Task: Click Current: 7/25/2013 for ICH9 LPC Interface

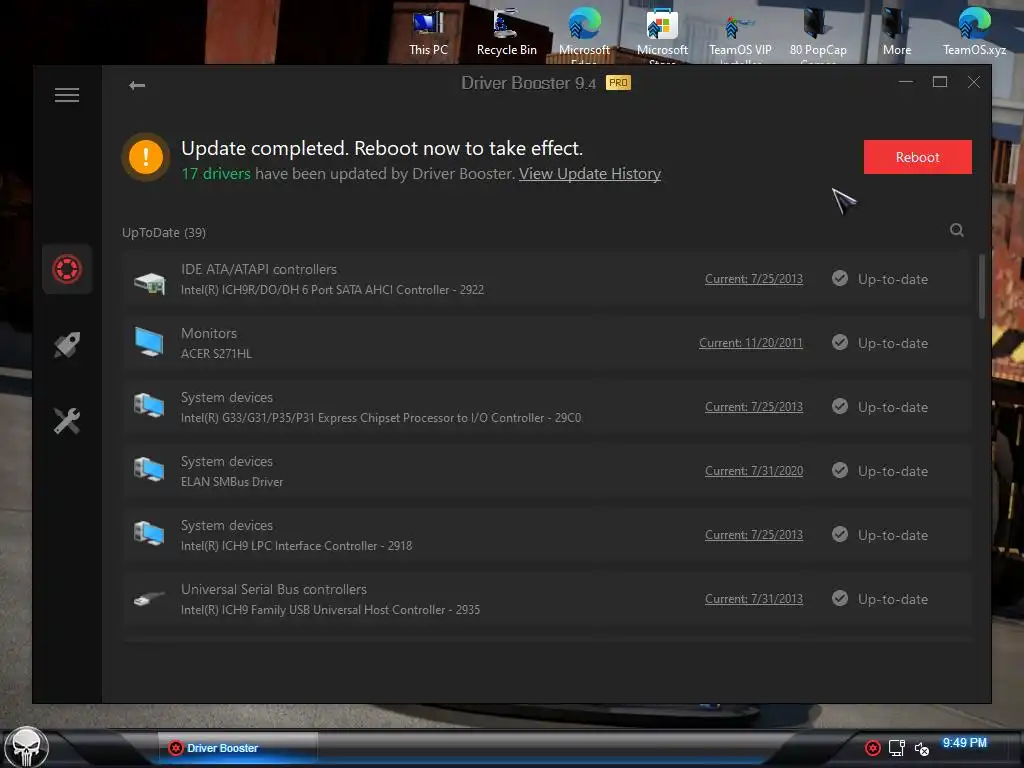Action: pyautogui.click(x=754, y=535)
